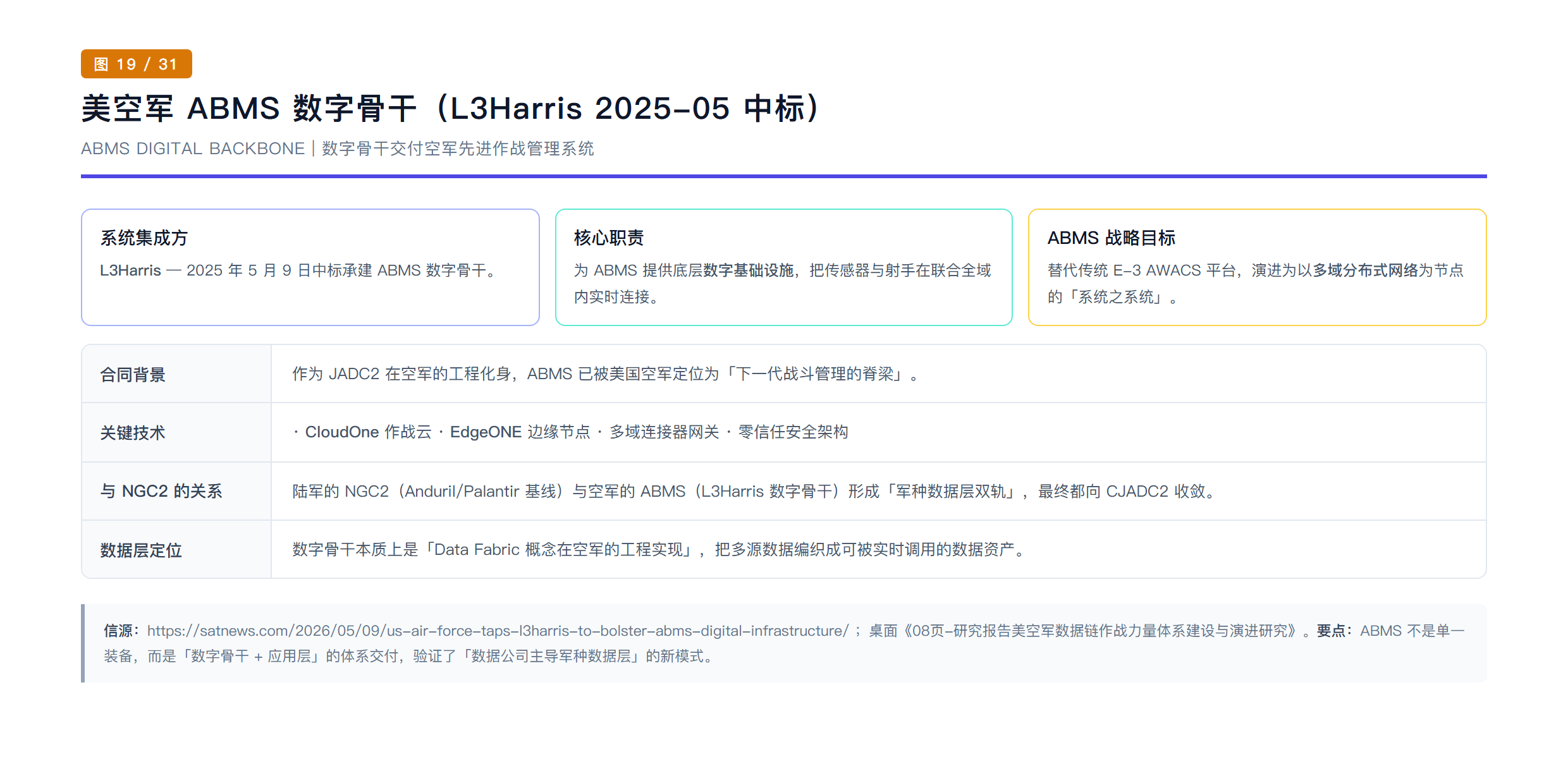The image size is (1568, 771).
Task: Click the 零信任安全架构 item
Action: tap(793, 432)
